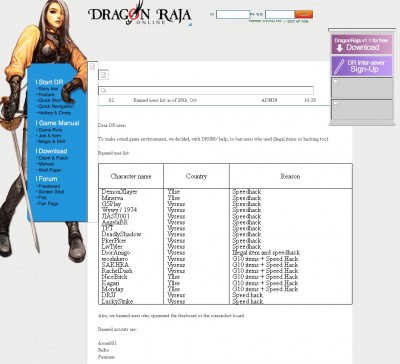Screen dimensions: 400x364
Task: Click broken image icon in second gray banner
Action: tap(336, 104)
